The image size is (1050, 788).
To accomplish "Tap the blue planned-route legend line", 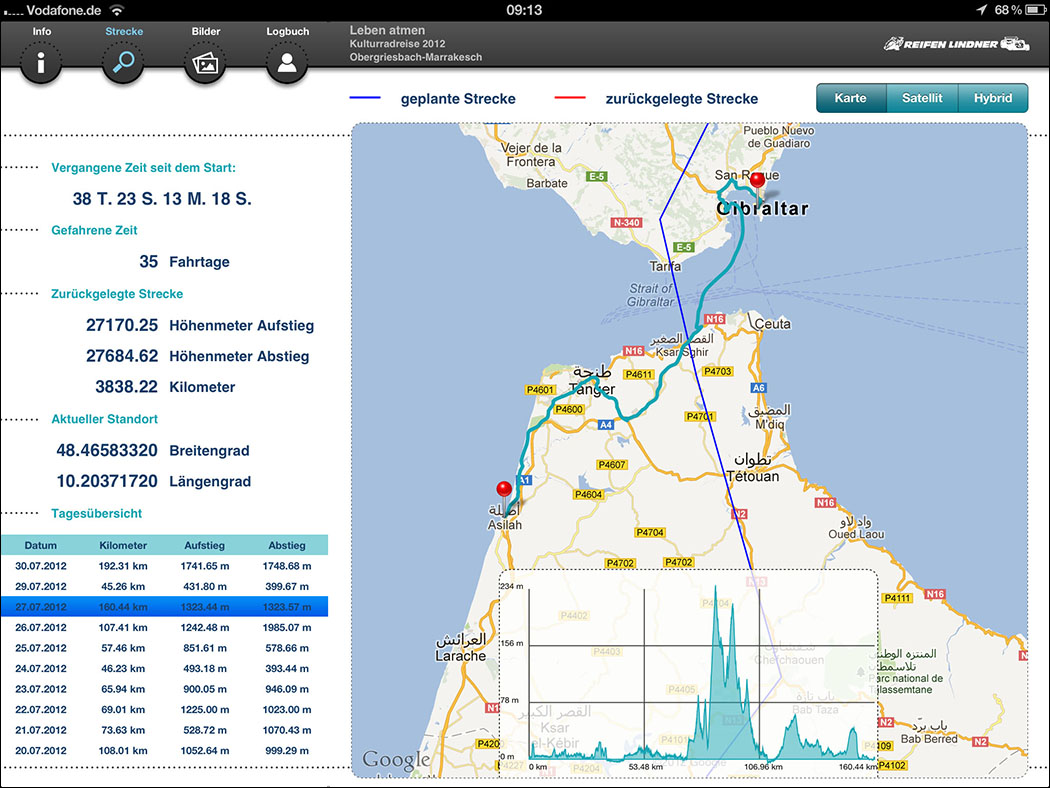I will pos(365,98).
